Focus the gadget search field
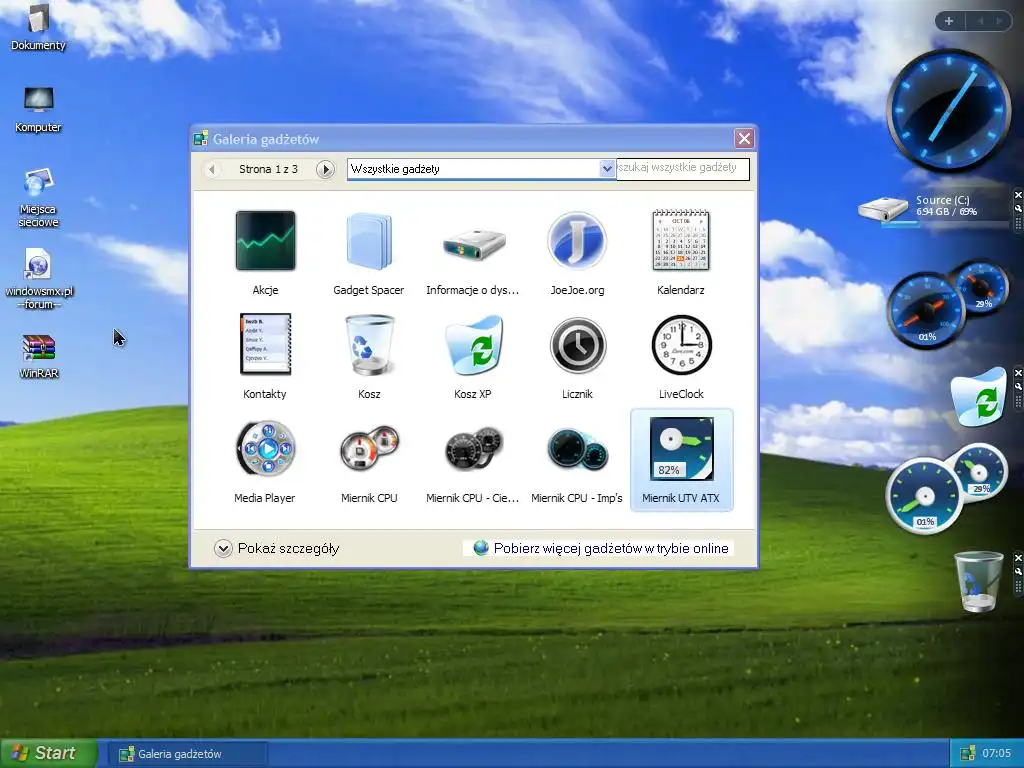1024x768 pixels. [x=682, y=168]
